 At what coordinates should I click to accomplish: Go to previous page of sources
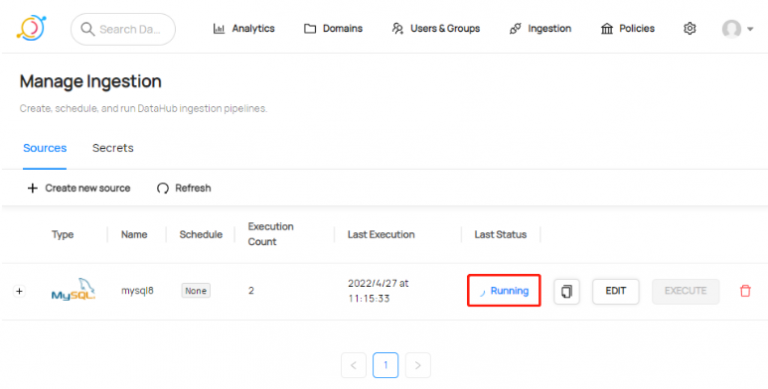coord(354,365)
